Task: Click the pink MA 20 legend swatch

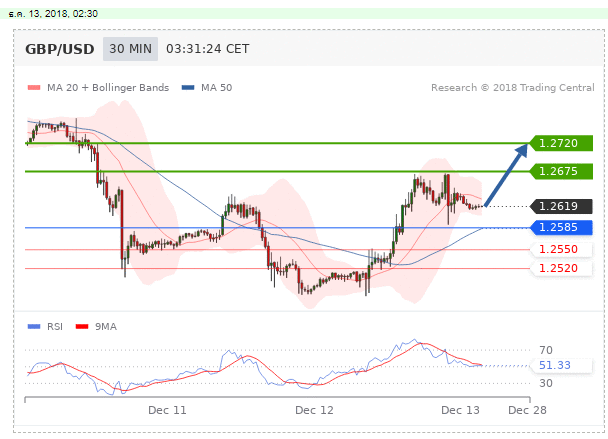Action: point(34,88)
